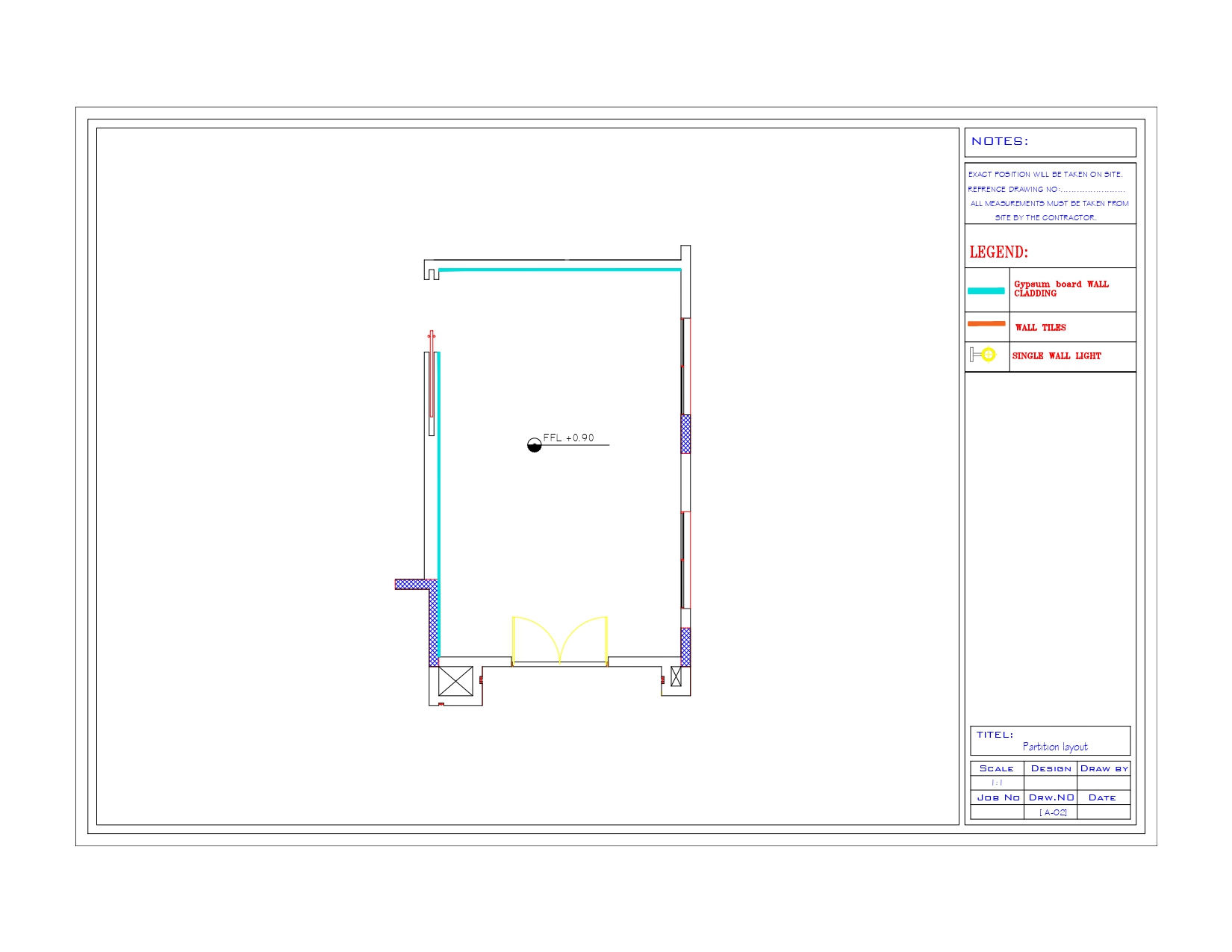Toggle the blue hatch block on the right wall

click(685, 433)
